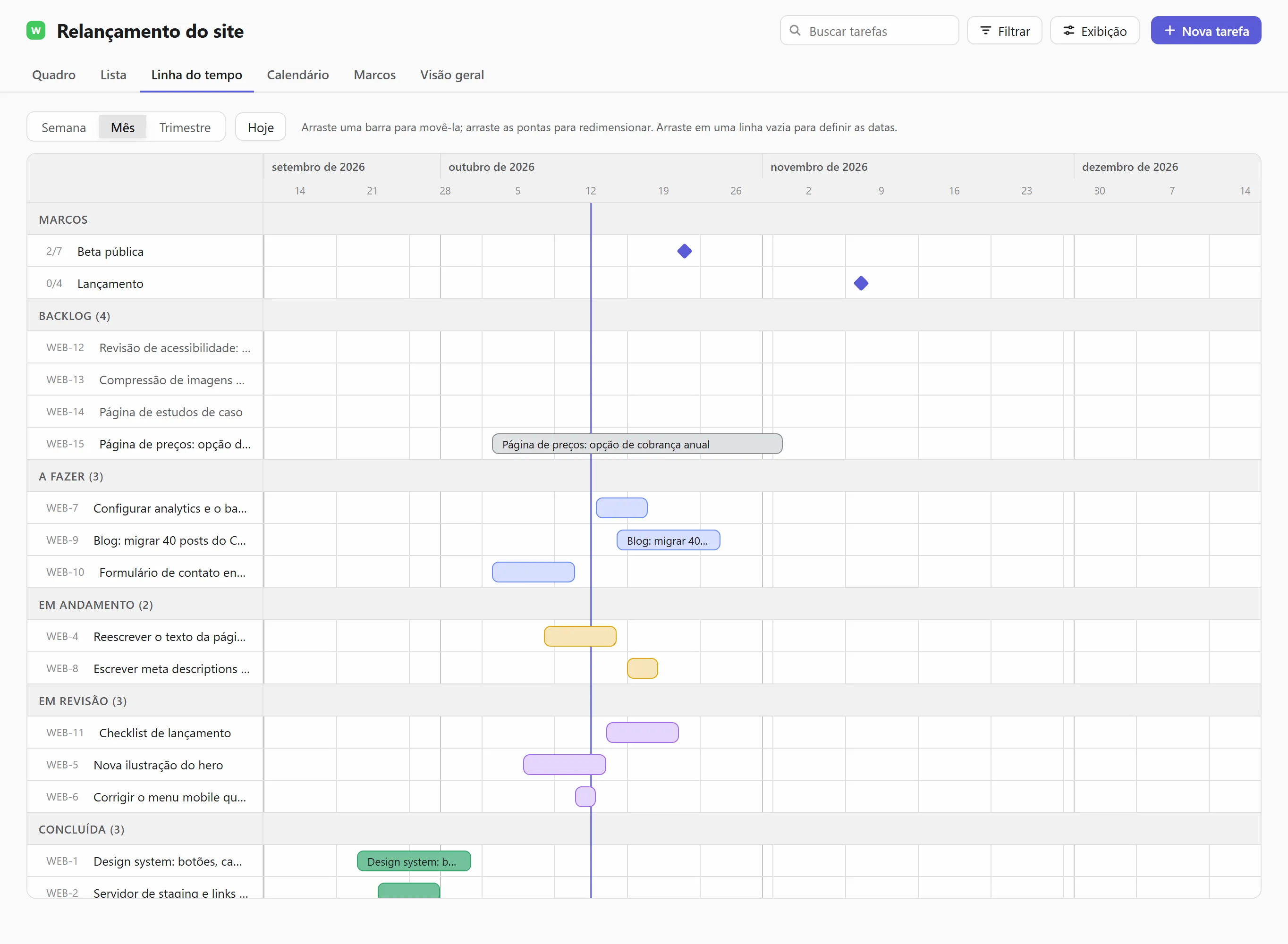Click the search magnifier icon
This screenshot has width=1288, height=944.
[x=795, y=31]
